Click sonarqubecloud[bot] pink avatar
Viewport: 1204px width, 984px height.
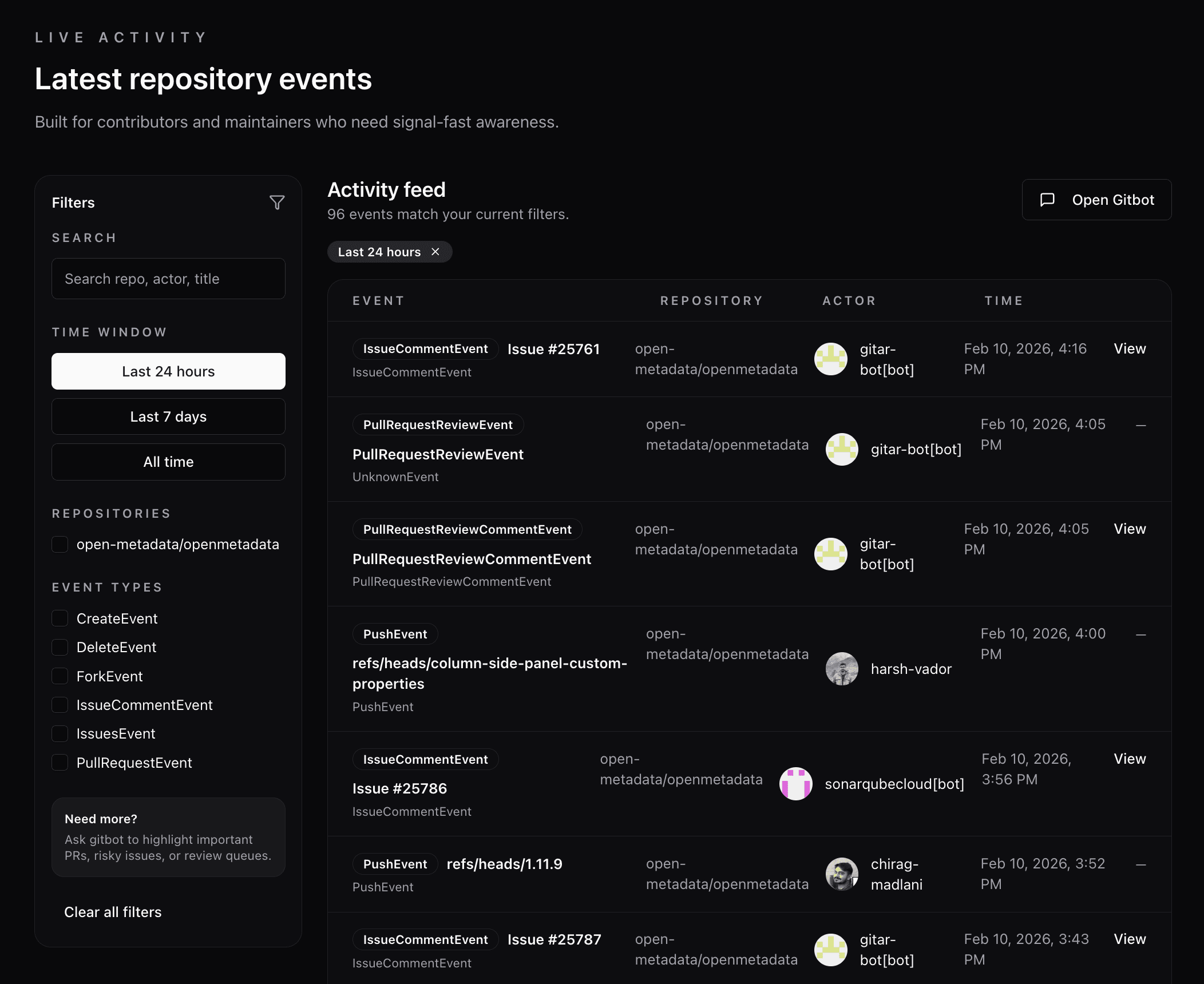(795, 784)
